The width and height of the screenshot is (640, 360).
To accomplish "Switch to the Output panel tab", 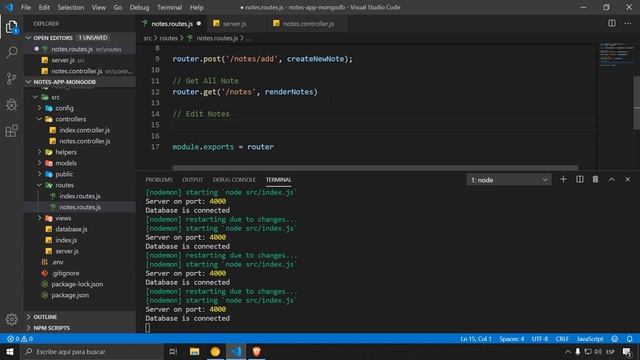I will [x=193, y=180].
